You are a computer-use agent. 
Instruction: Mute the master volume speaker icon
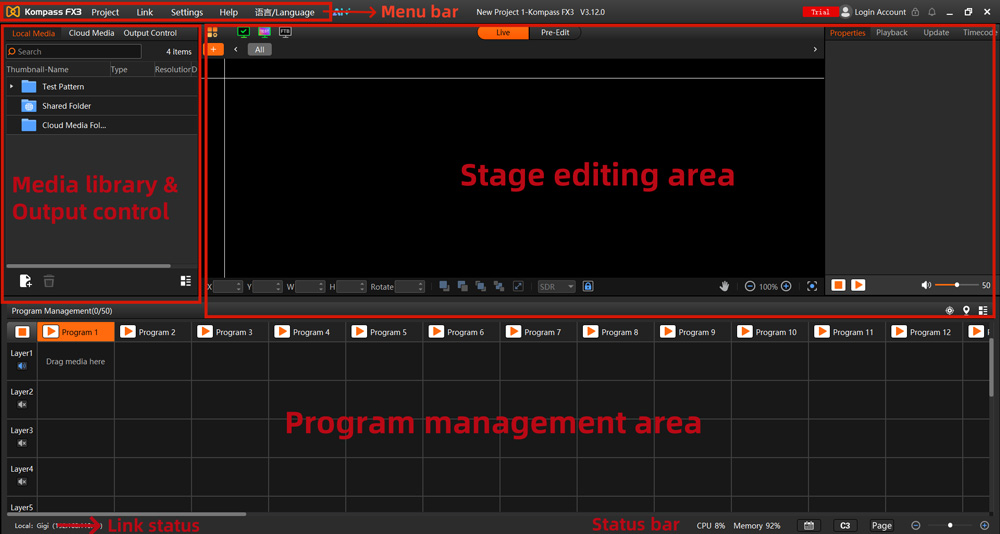[926, 285]
